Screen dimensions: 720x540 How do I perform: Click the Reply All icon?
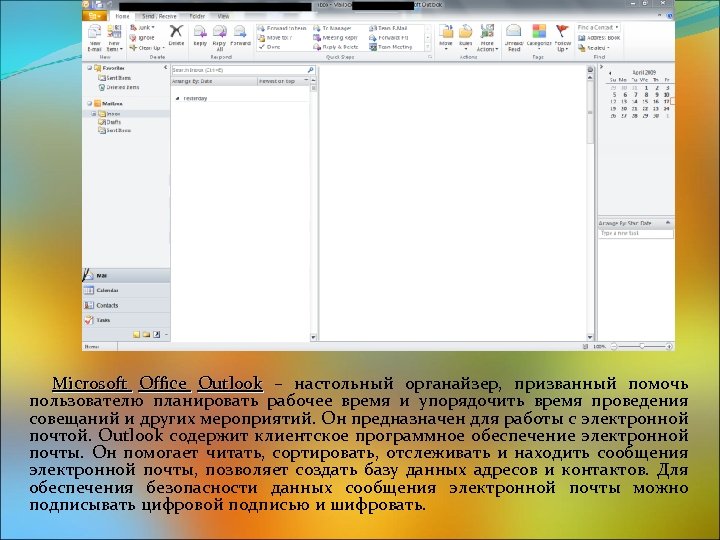[x=219, y=32]
